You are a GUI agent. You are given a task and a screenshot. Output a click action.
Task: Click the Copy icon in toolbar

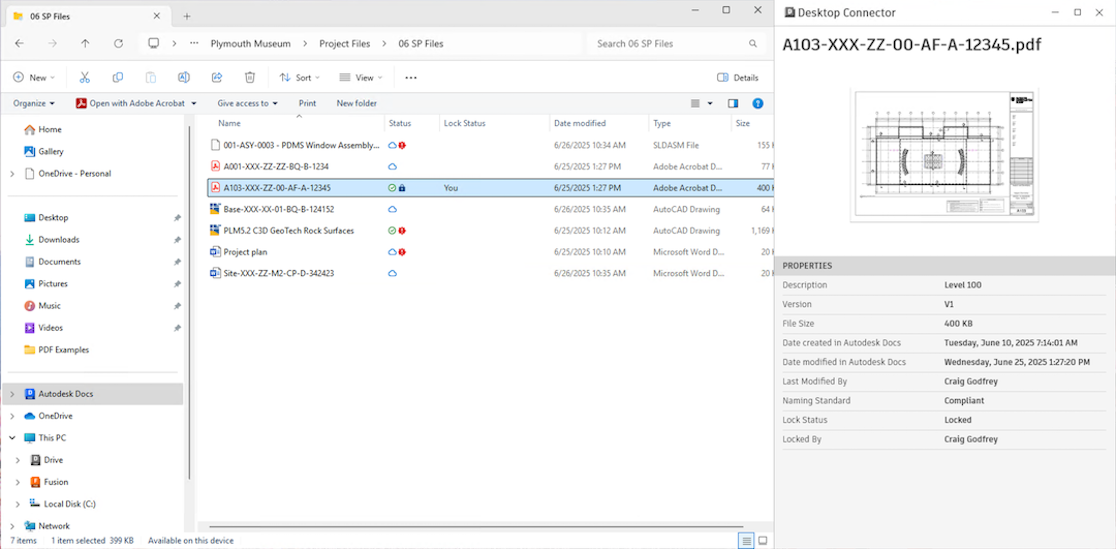click(118, 78)
